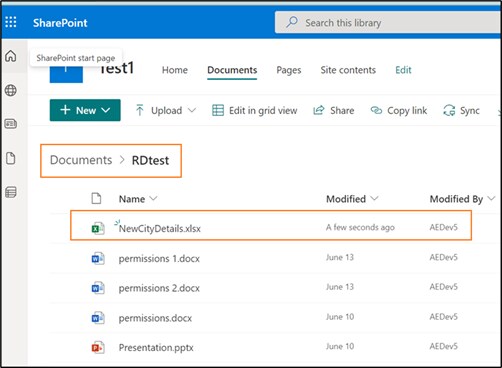Click June 10 date for permissions.docx
502x368 pixels.
coord(340,317)
